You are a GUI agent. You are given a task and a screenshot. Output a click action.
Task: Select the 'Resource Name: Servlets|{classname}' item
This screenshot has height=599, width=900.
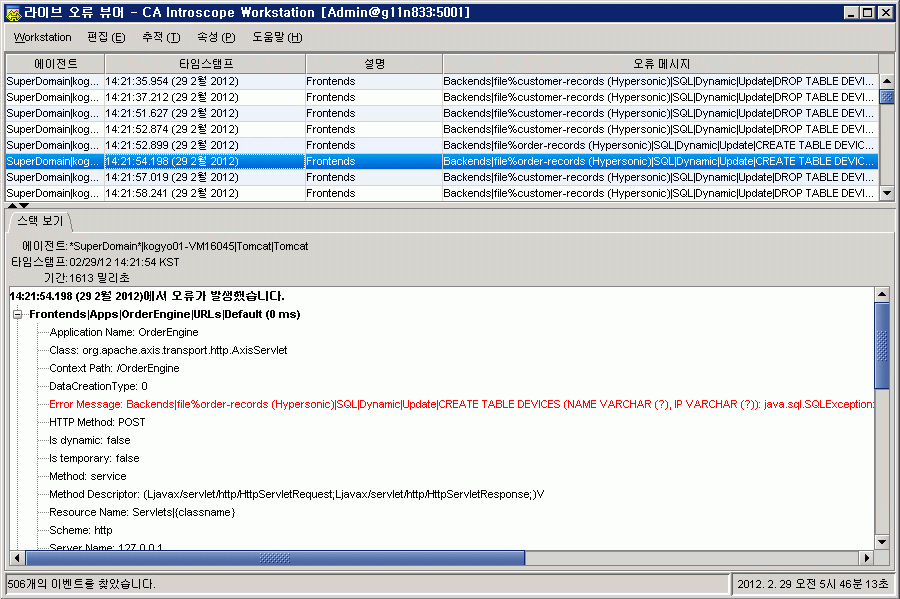(142, 512)
